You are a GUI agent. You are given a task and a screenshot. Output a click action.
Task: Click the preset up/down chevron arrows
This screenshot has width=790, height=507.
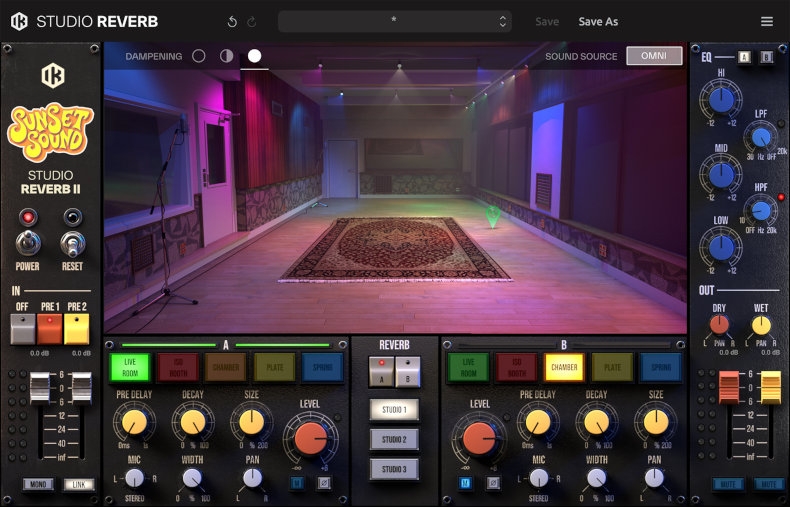tap(502, 21)
